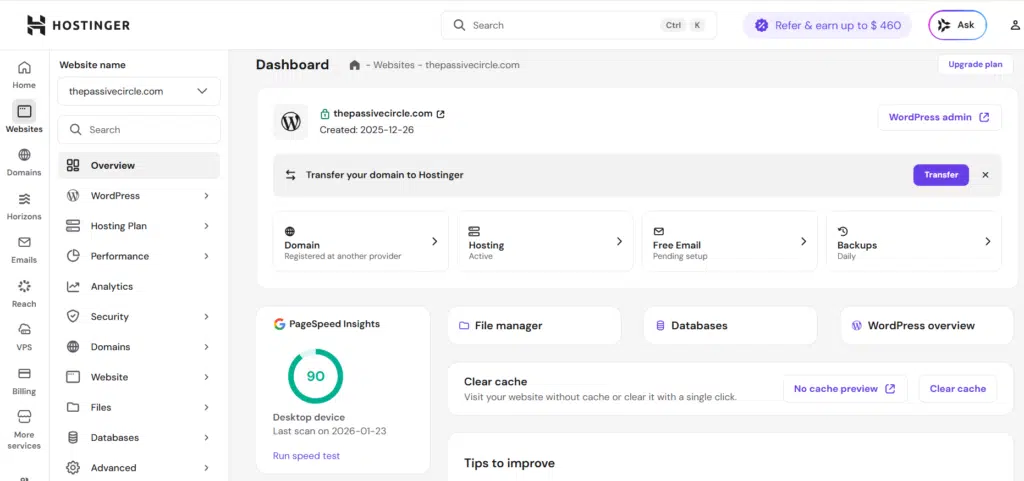
Task: Click the Hostinger logo
Action: tap(78, 25)
